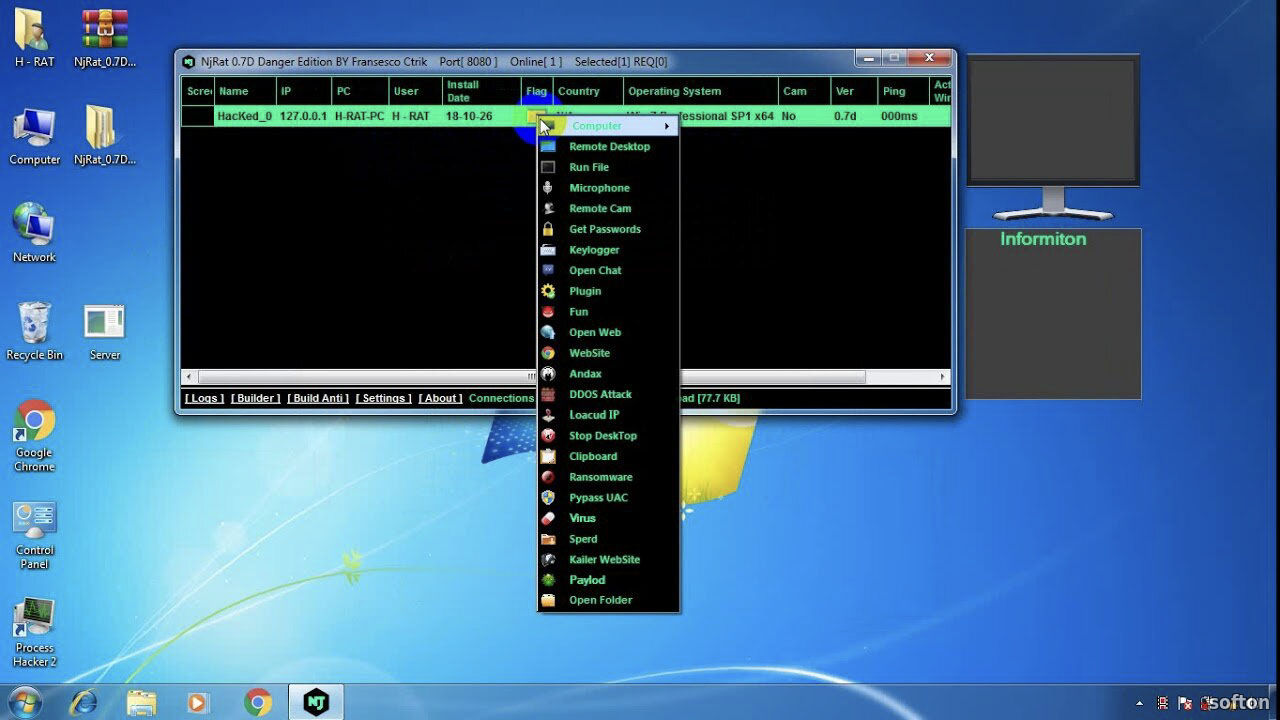This screenshot has width=1280, height=720.
Task: Select the Computer desktop icon
Action: (34, 136)
